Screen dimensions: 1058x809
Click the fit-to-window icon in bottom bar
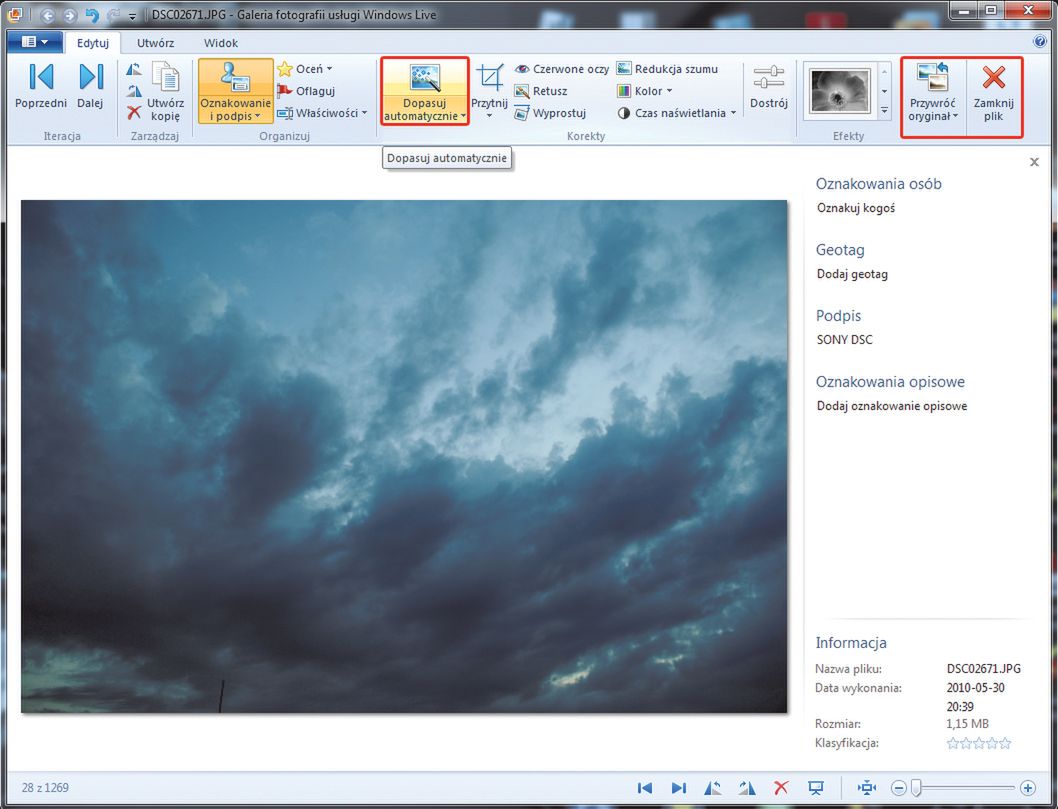pos(866,788)
